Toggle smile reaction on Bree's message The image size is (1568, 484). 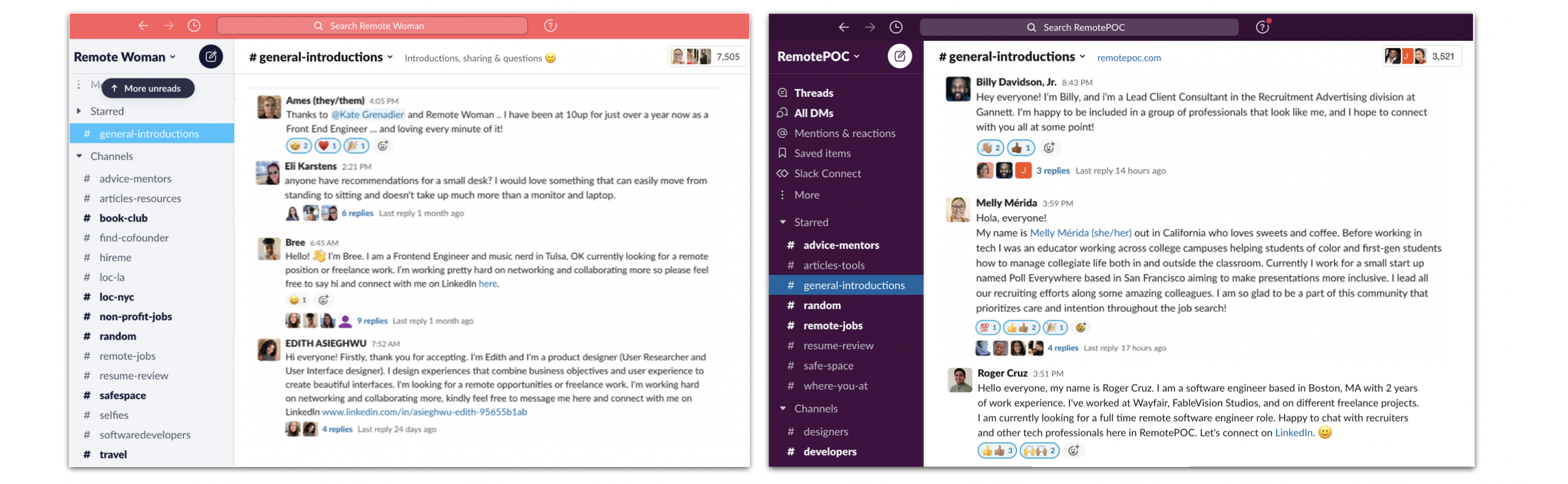point(298,300)
